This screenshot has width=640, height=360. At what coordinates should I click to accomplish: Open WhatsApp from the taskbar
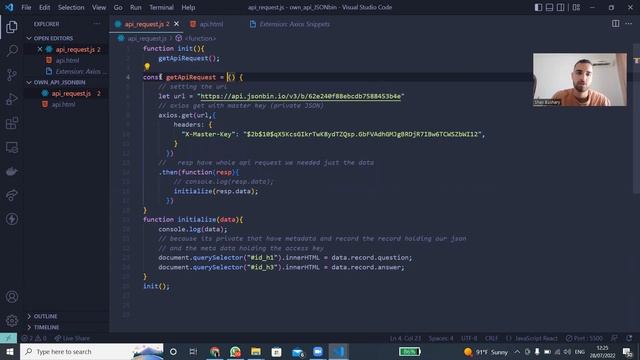pos(236,352)
